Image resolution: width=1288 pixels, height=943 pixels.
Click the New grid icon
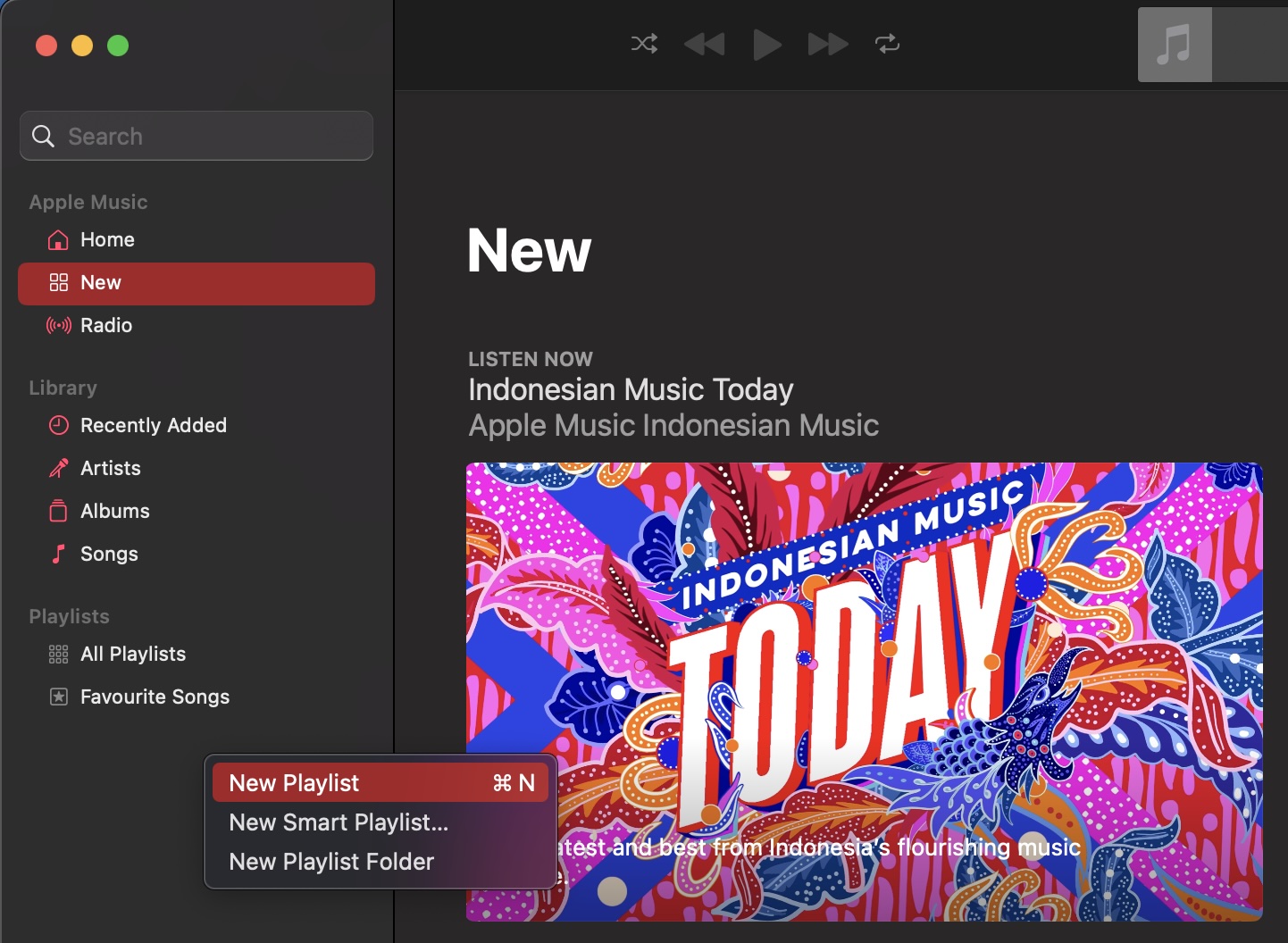[x=58, y=282]
